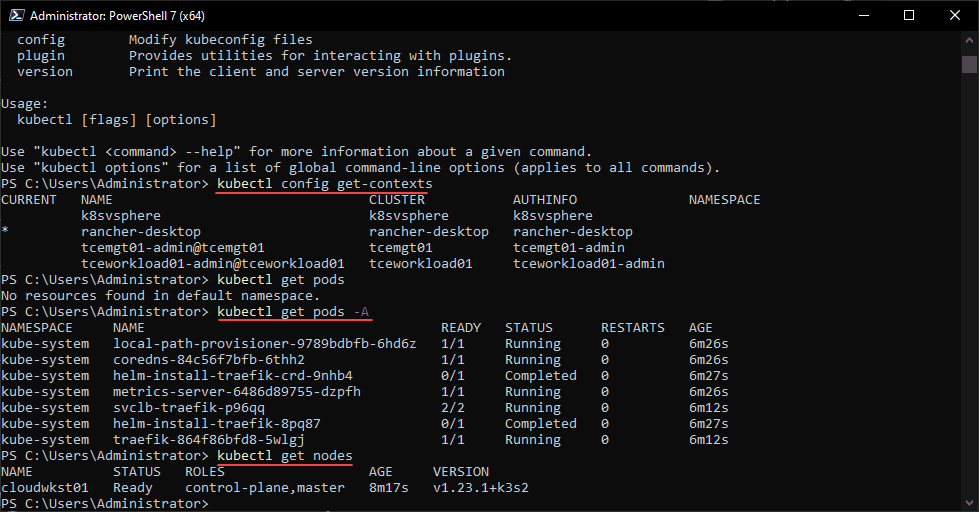Click 'control-plane,master' in ROLES column
Image resolution: width=979 pixels, height=512 pixels.
[265, 488]
